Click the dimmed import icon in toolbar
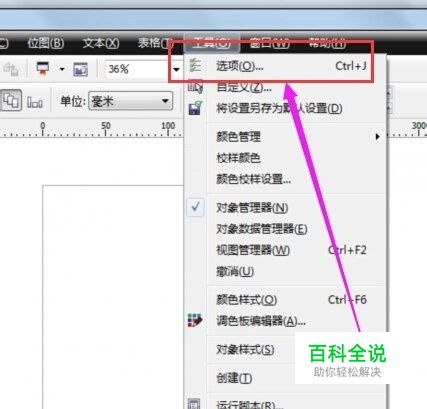The width and height of the screenshot is (427, 409). pyautogui.click(x=10, y=69)
